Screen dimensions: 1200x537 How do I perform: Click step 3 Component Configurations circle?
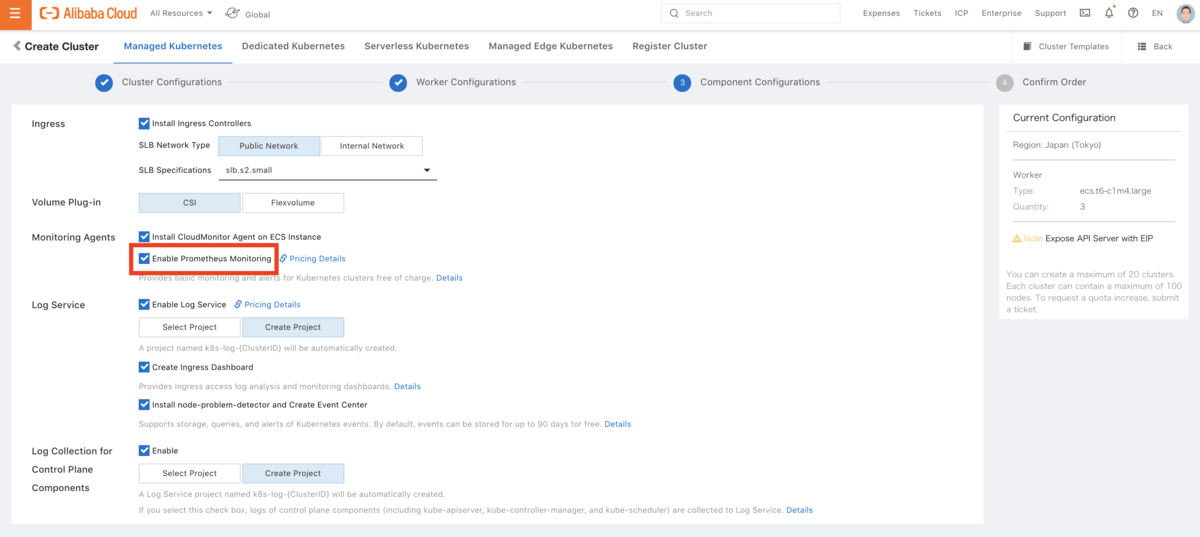682,82
